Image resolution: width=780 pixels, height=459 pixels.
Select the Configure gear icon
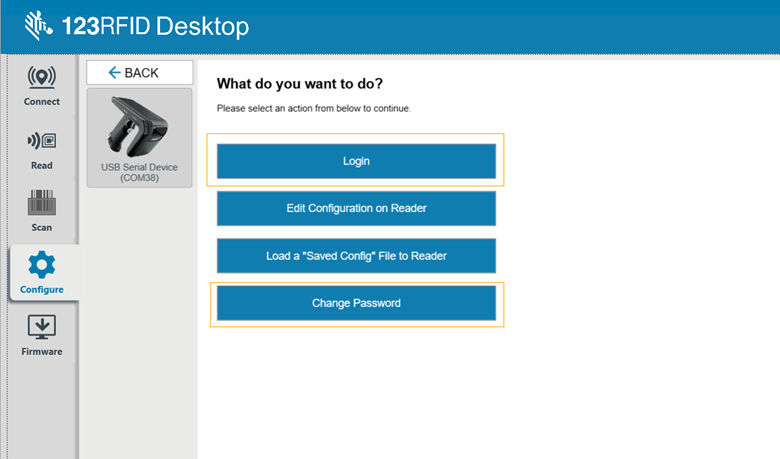pyautogui.click(x=42, y=264)
